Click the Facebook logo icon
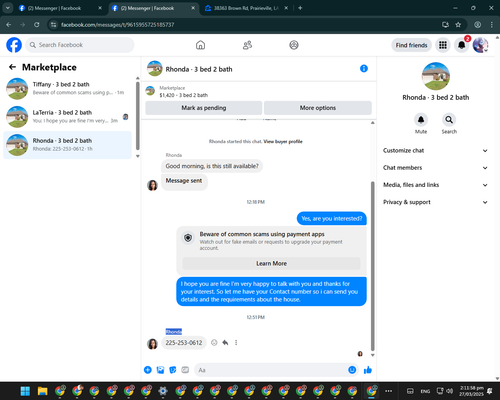 14,45
